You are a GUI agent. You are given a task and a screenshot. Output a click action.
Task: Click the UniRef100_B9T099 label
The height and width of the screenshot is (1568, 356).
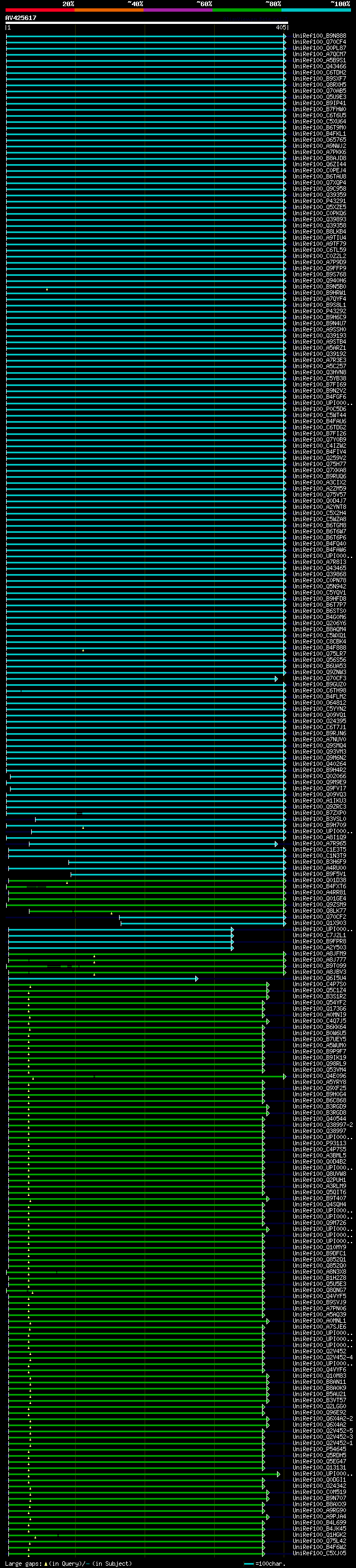click(319, 966)
